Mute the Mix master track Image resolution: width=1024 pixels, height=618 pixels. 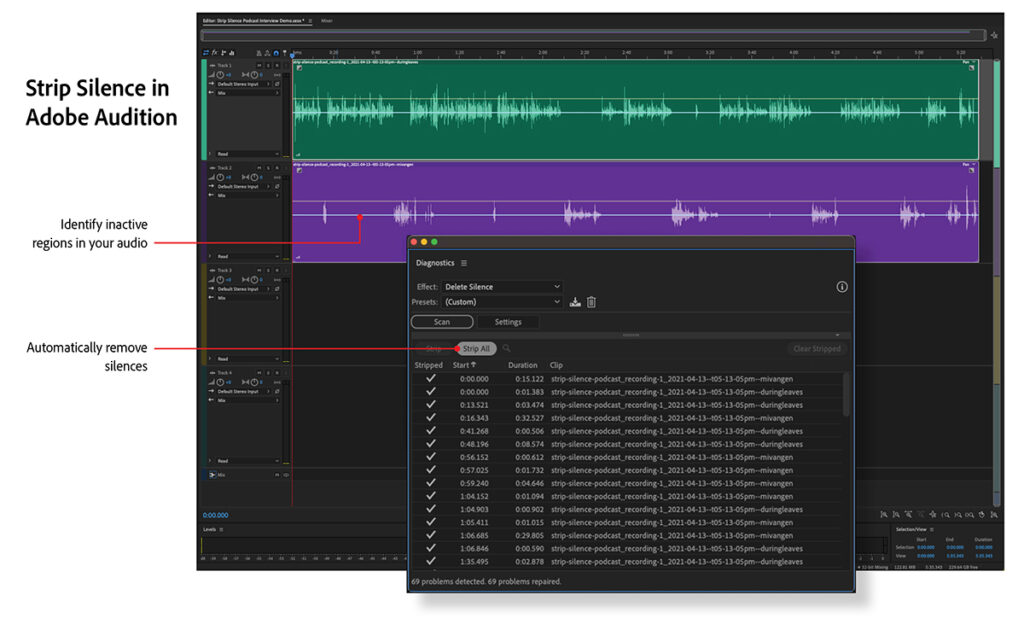[277, 475]
